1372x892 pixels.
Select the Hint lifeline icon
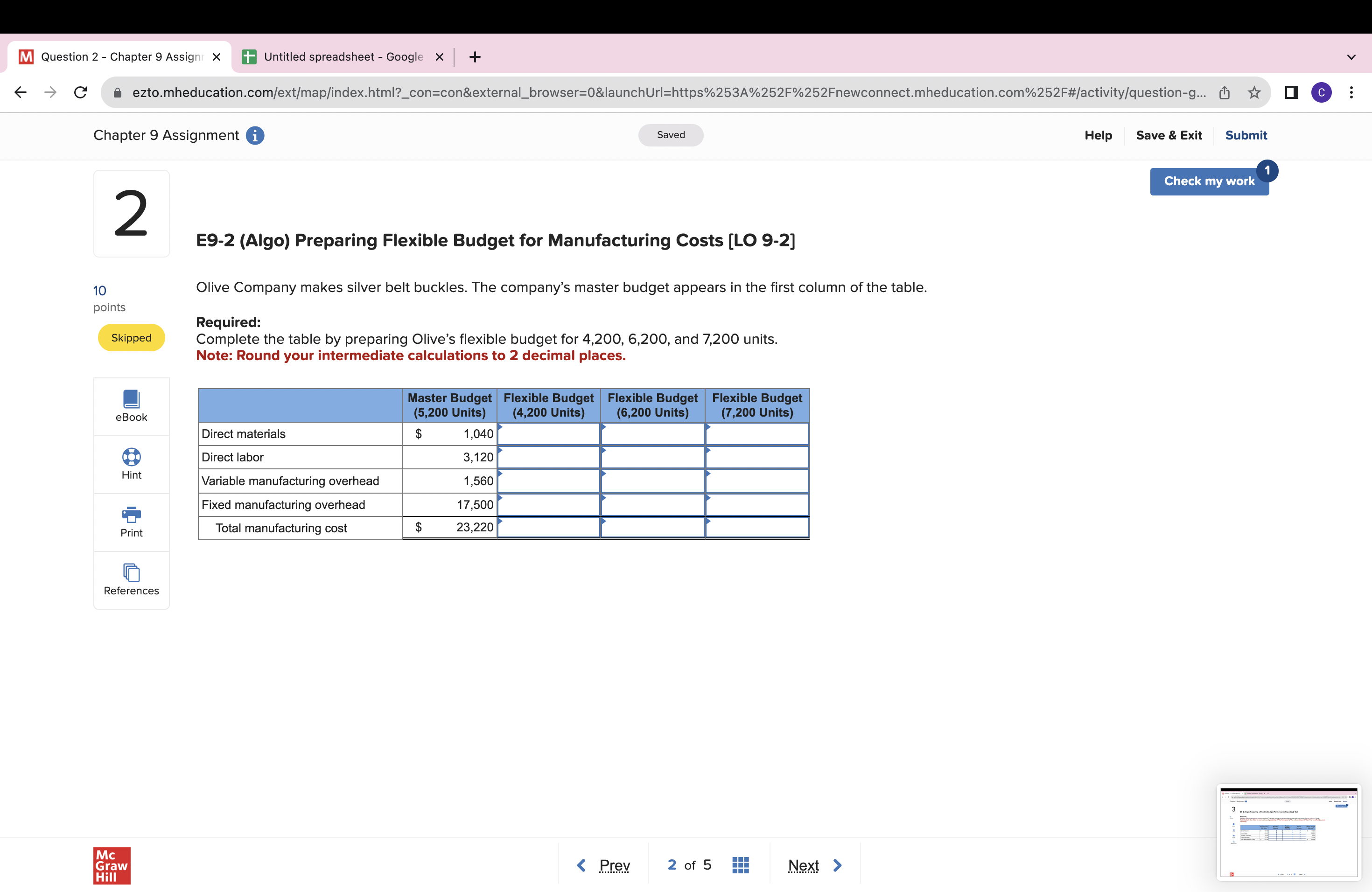point(131,464)
